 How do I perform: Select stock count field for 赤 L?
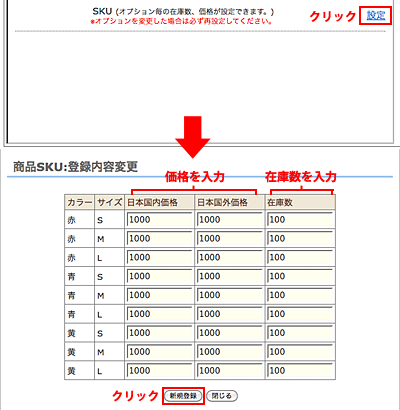[300, 257]
